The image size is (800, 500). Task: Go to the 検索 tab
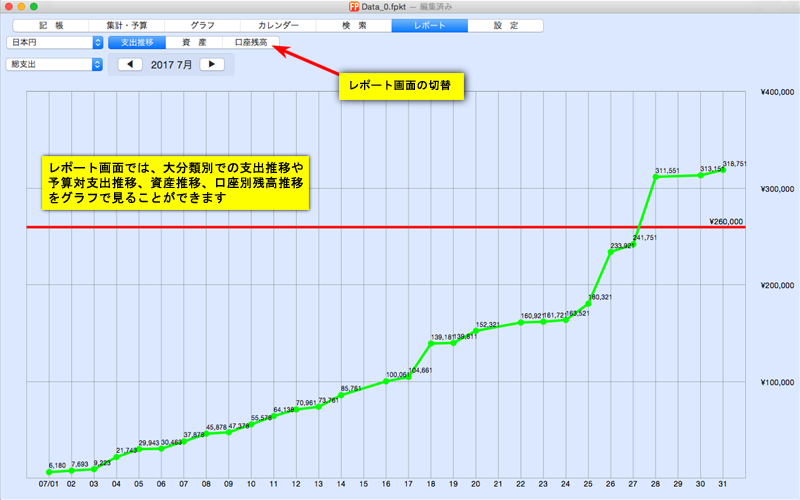click(354, 25)
